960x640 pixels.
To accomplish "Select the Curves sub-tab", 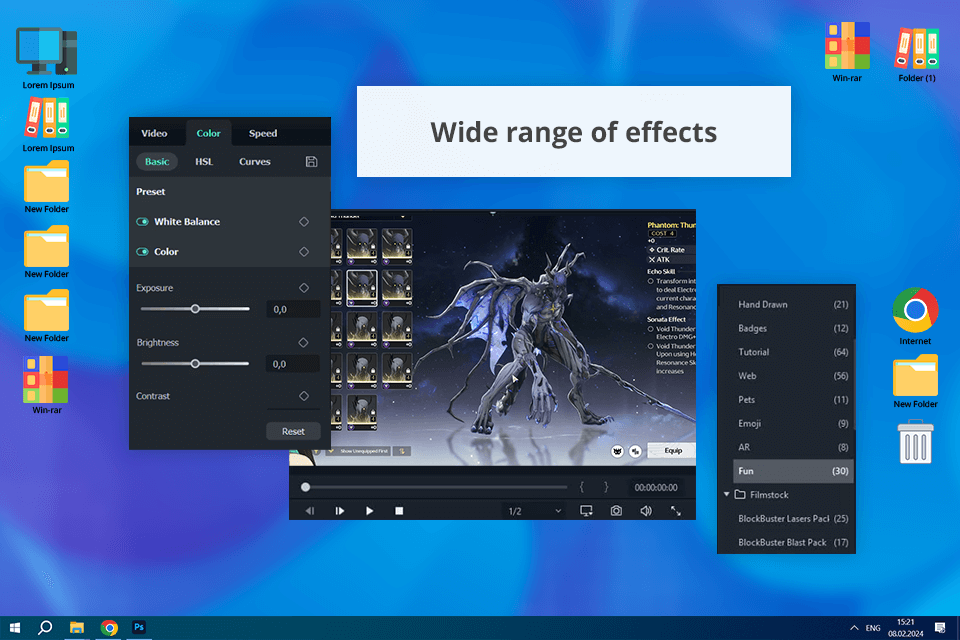I will 255,162.
